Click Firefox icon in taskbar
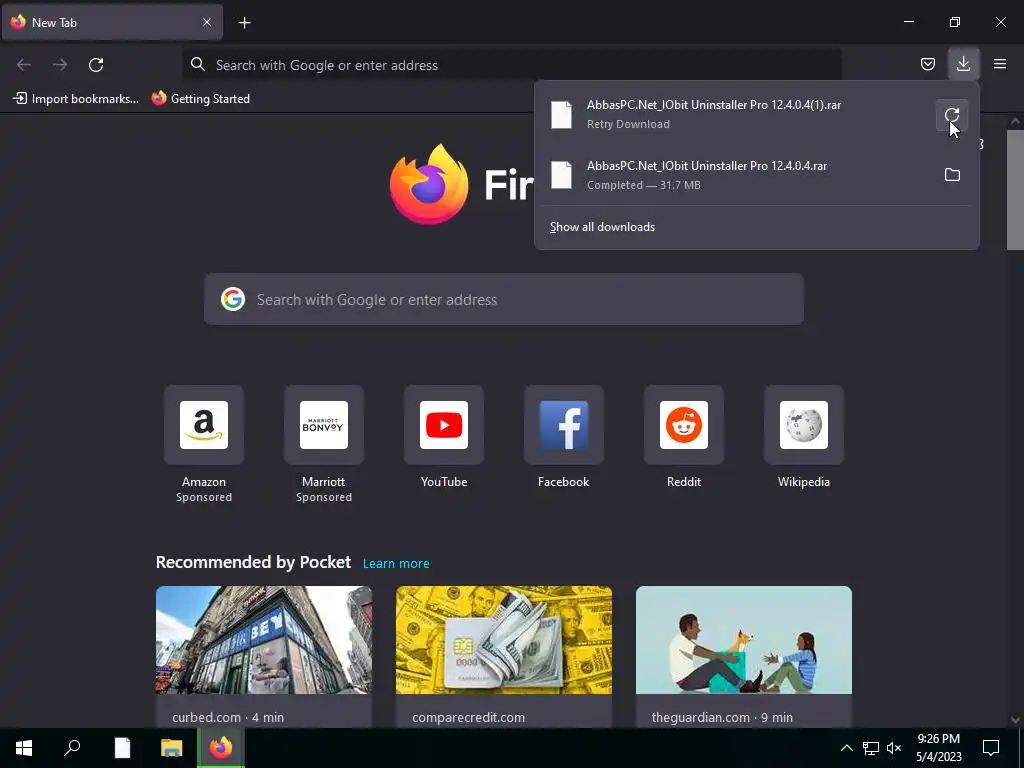This screenshot has height=768, width=1024. (x=221, y=748)
